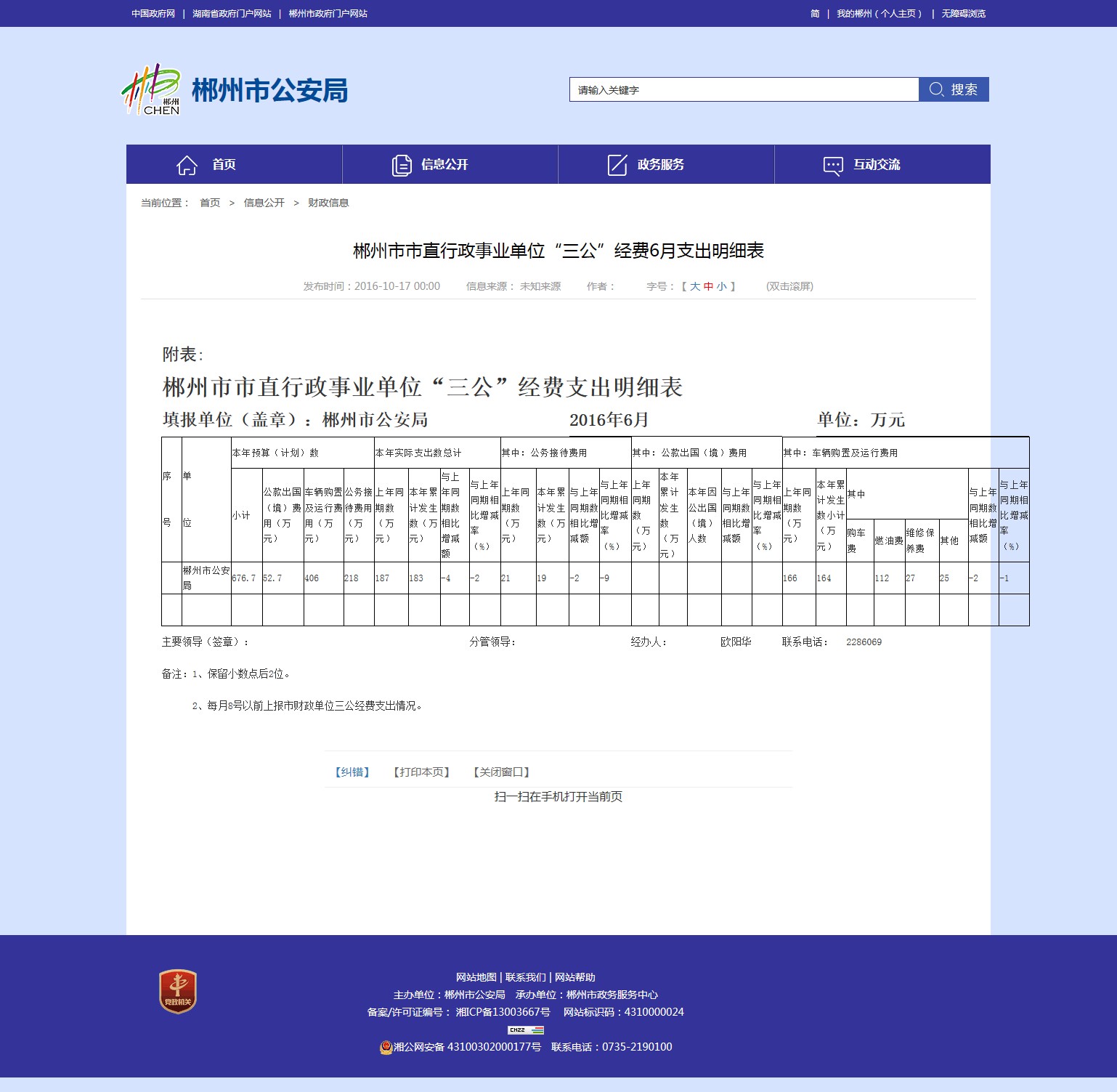Open the 网站帮助 footer link
The width and height of the screenshot is (1117, 1092).
(x=575, y=977)
